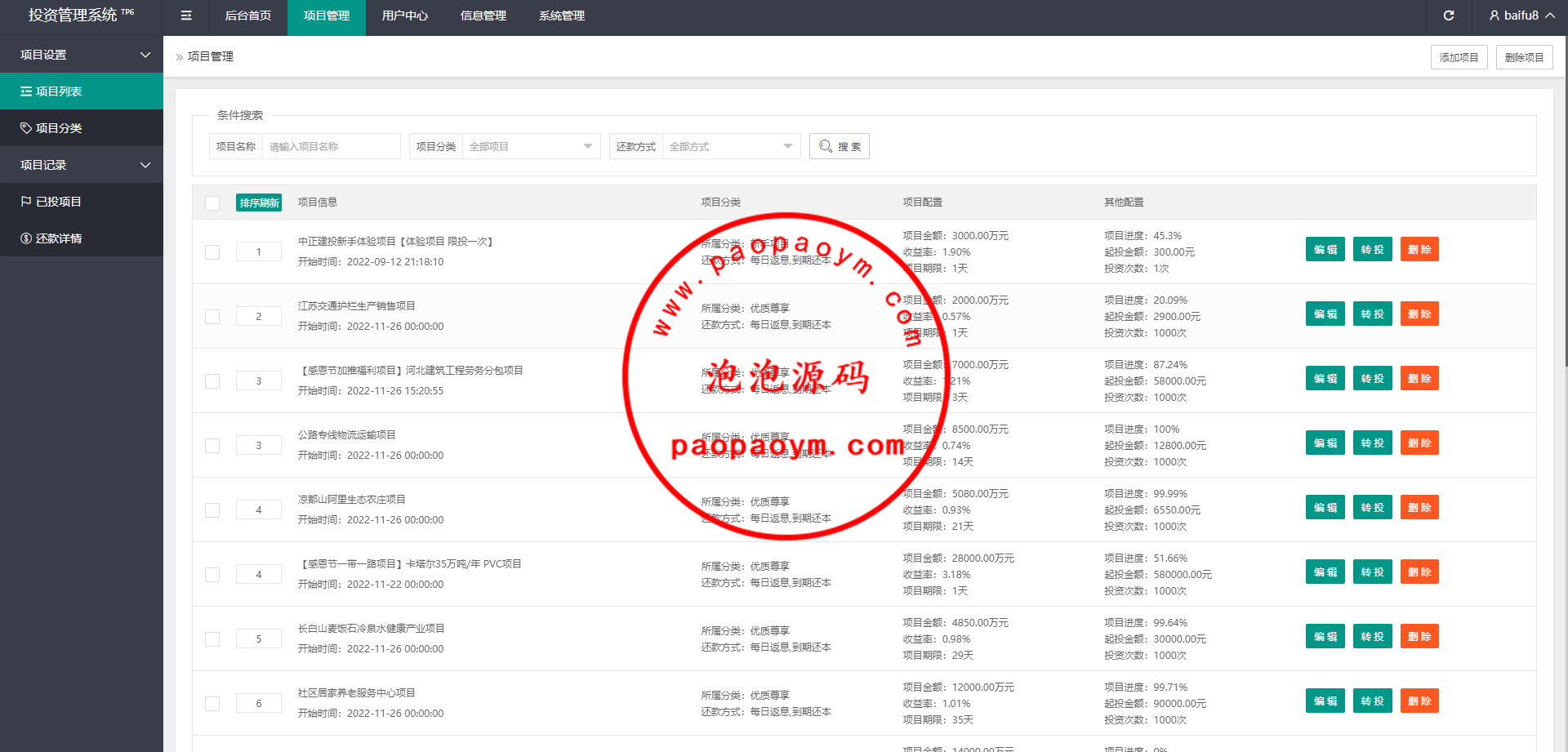Check the box for 社区居家养老服务中心项目 row
Screen dimensions: 1568x752
212,704
